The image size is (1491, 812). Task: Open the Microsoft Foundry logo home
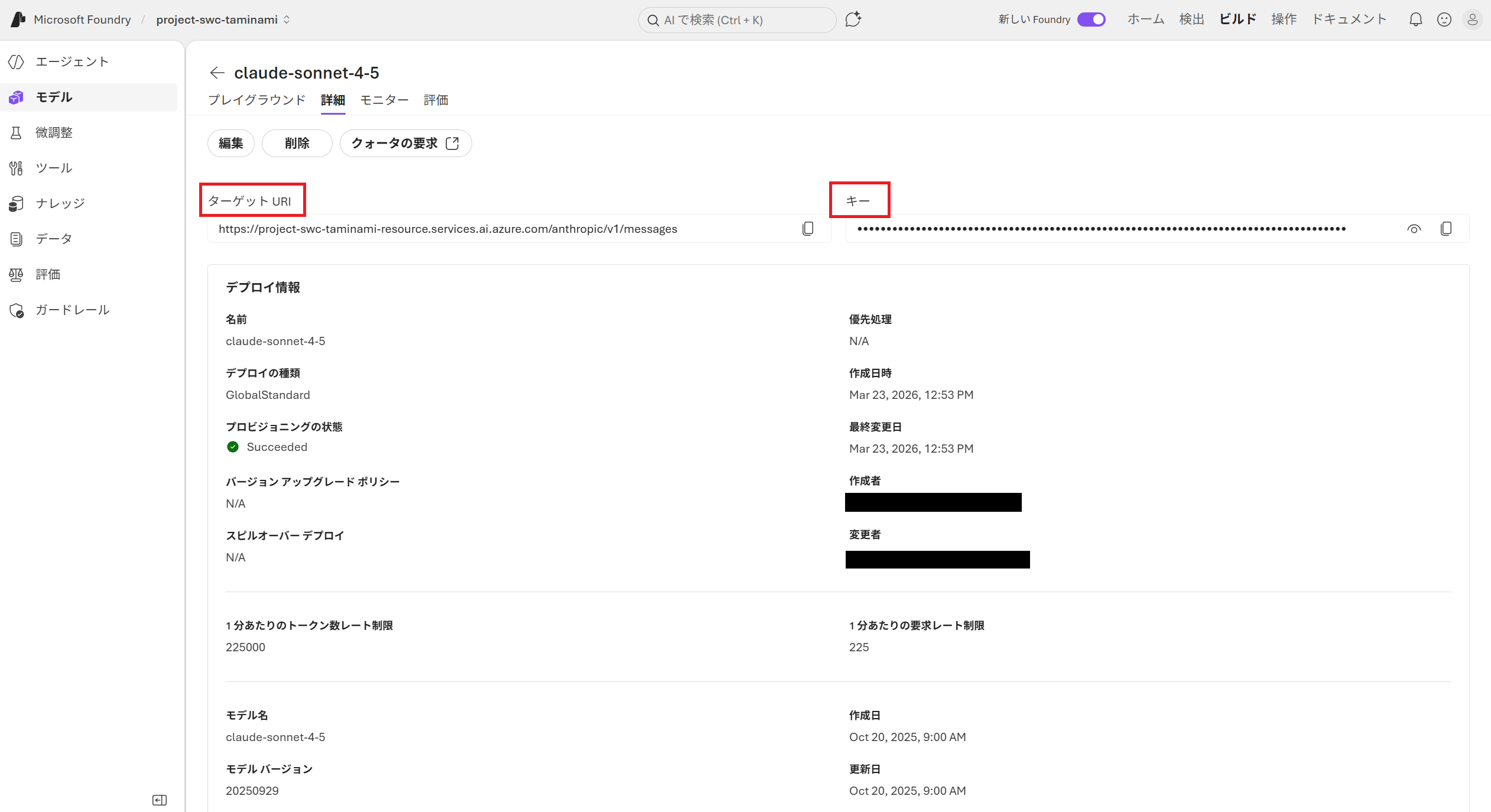point(19,20)
